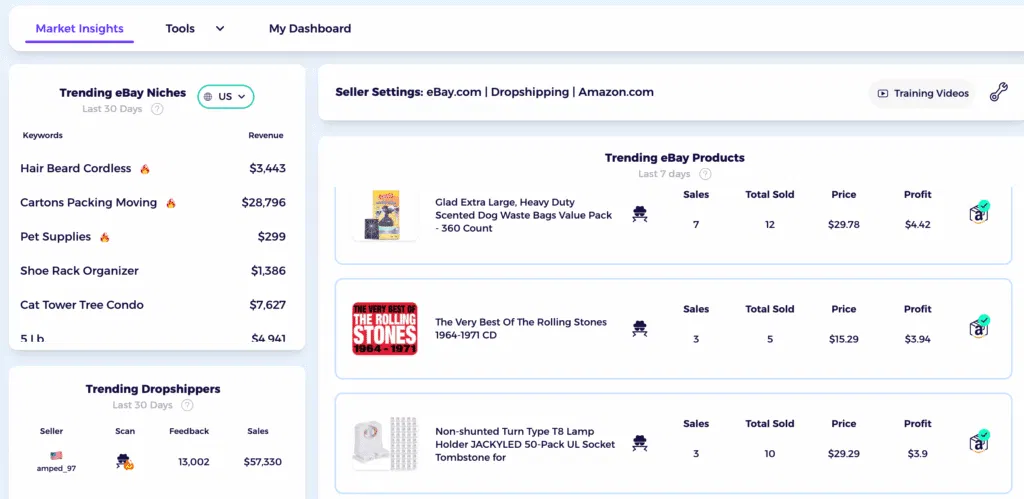
Task: Click help icon under Trending Dropshippers
Action: coord(187,406)
